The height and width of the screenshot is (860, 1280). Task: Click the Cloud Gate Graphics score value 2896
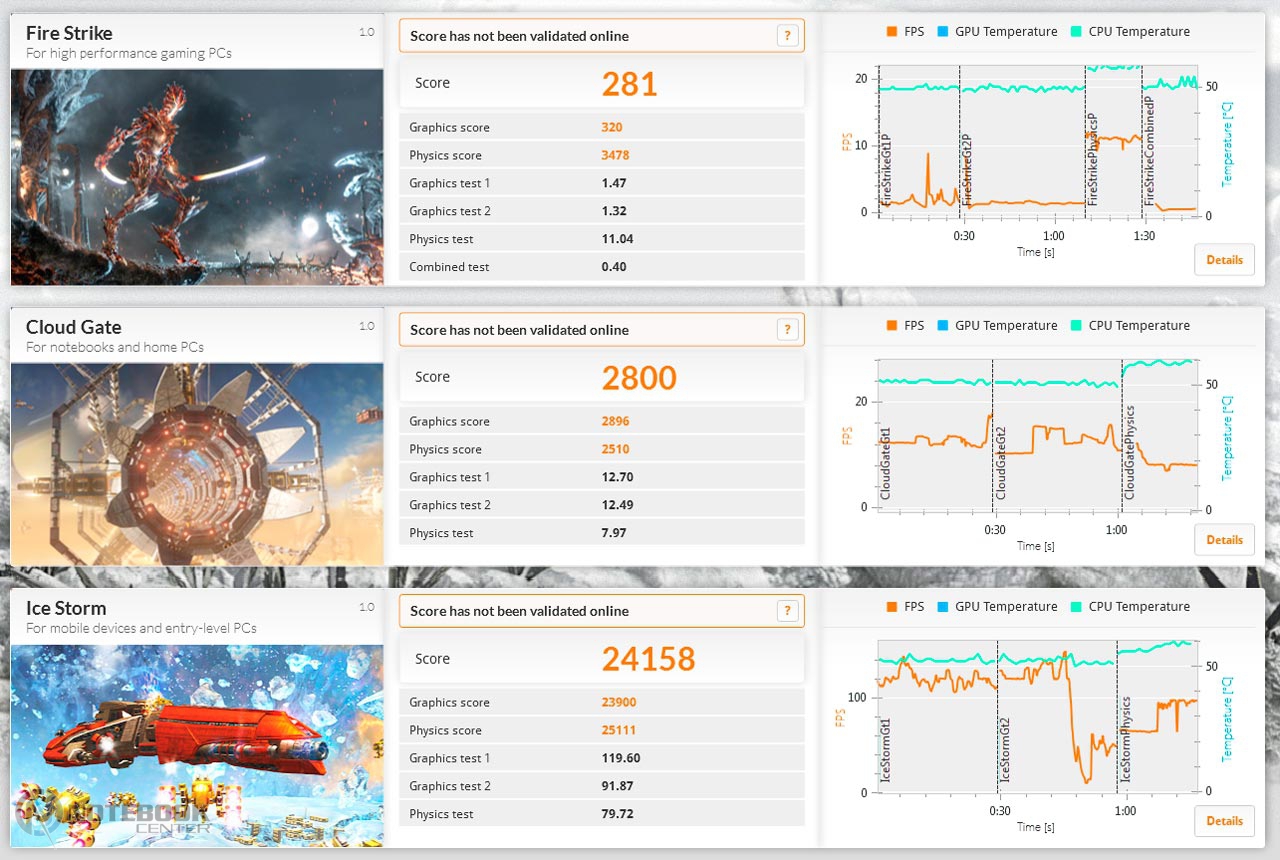tap(615, 422)
